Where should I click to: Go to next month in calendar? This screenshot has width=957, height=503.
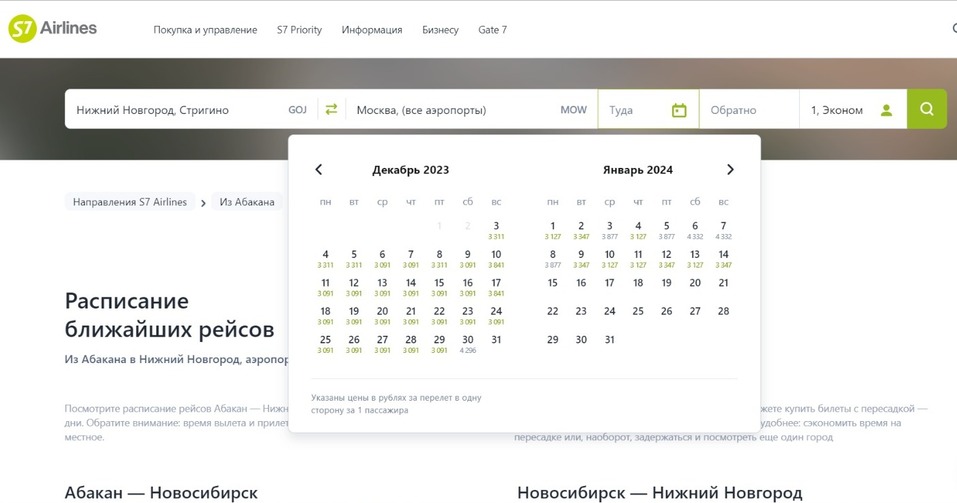click(730, 170)
